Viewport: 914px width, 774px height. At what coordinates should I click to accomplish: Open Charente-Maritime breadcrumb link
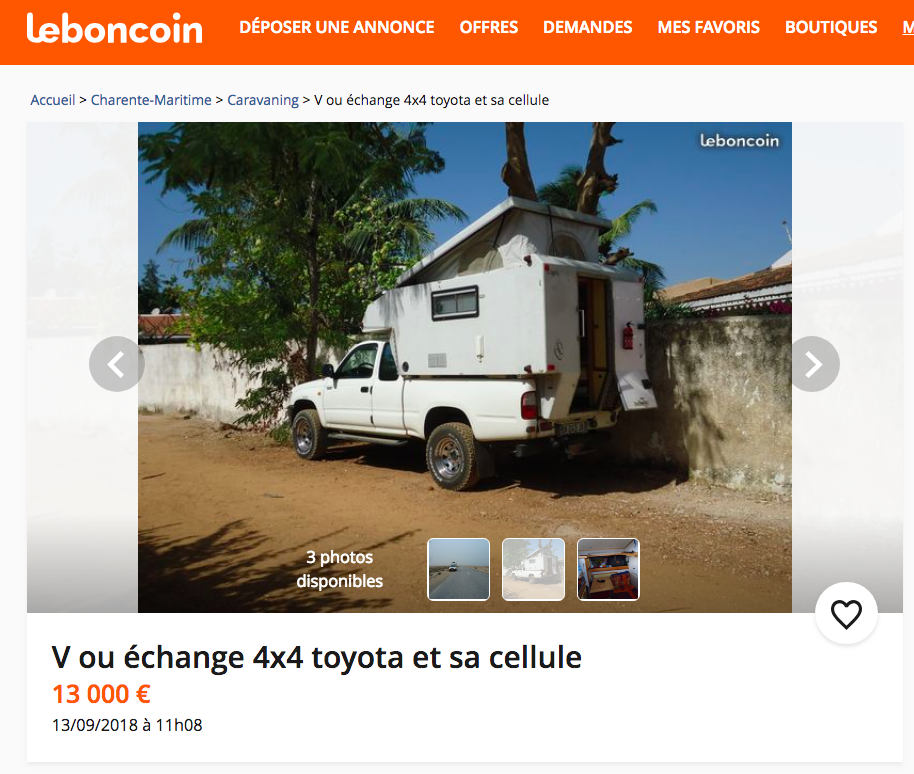(151, 100)
